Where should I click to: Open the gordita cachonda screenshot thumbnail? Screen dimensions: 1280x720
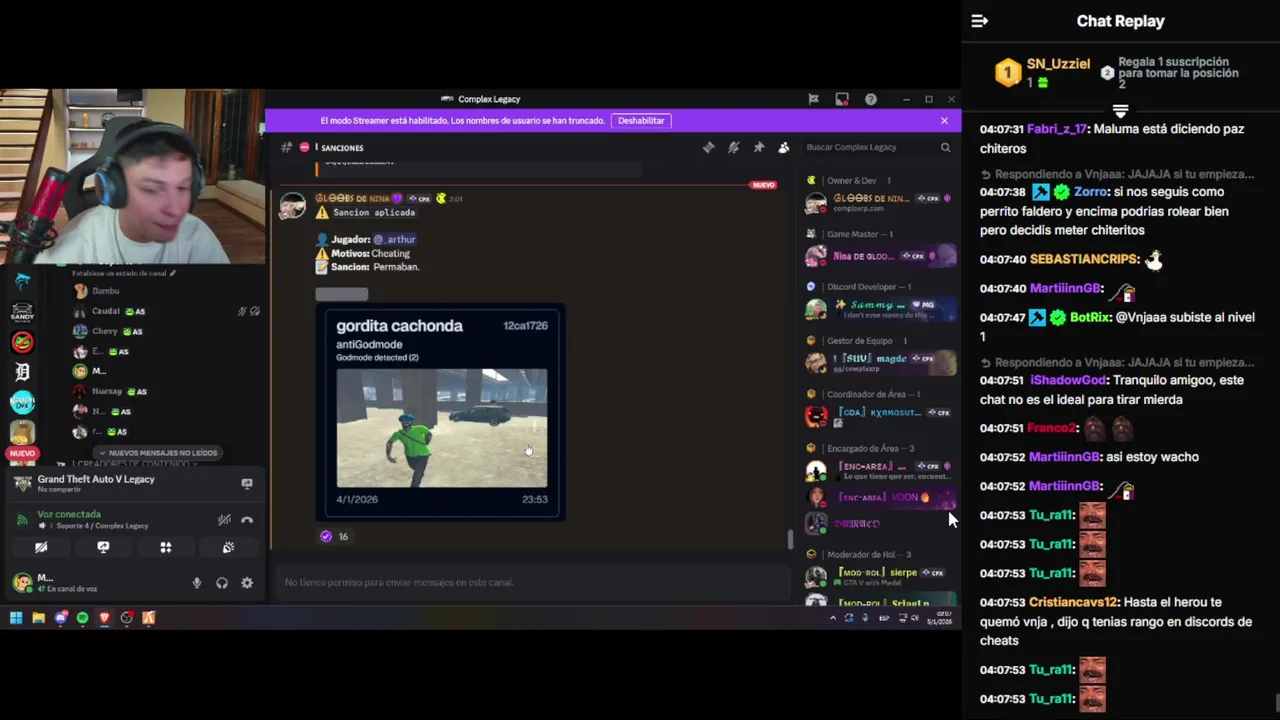point(441,428)
